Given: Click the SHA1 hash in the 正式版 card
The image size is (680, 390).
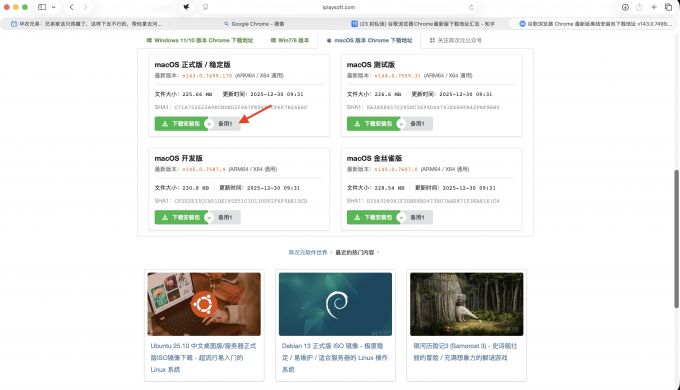Looking at the screenshot, I should pos(241,107).
